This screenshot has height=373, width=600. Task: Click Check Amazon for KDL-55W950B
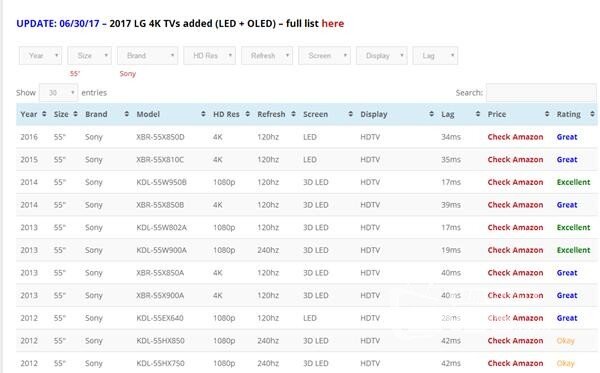515,182
